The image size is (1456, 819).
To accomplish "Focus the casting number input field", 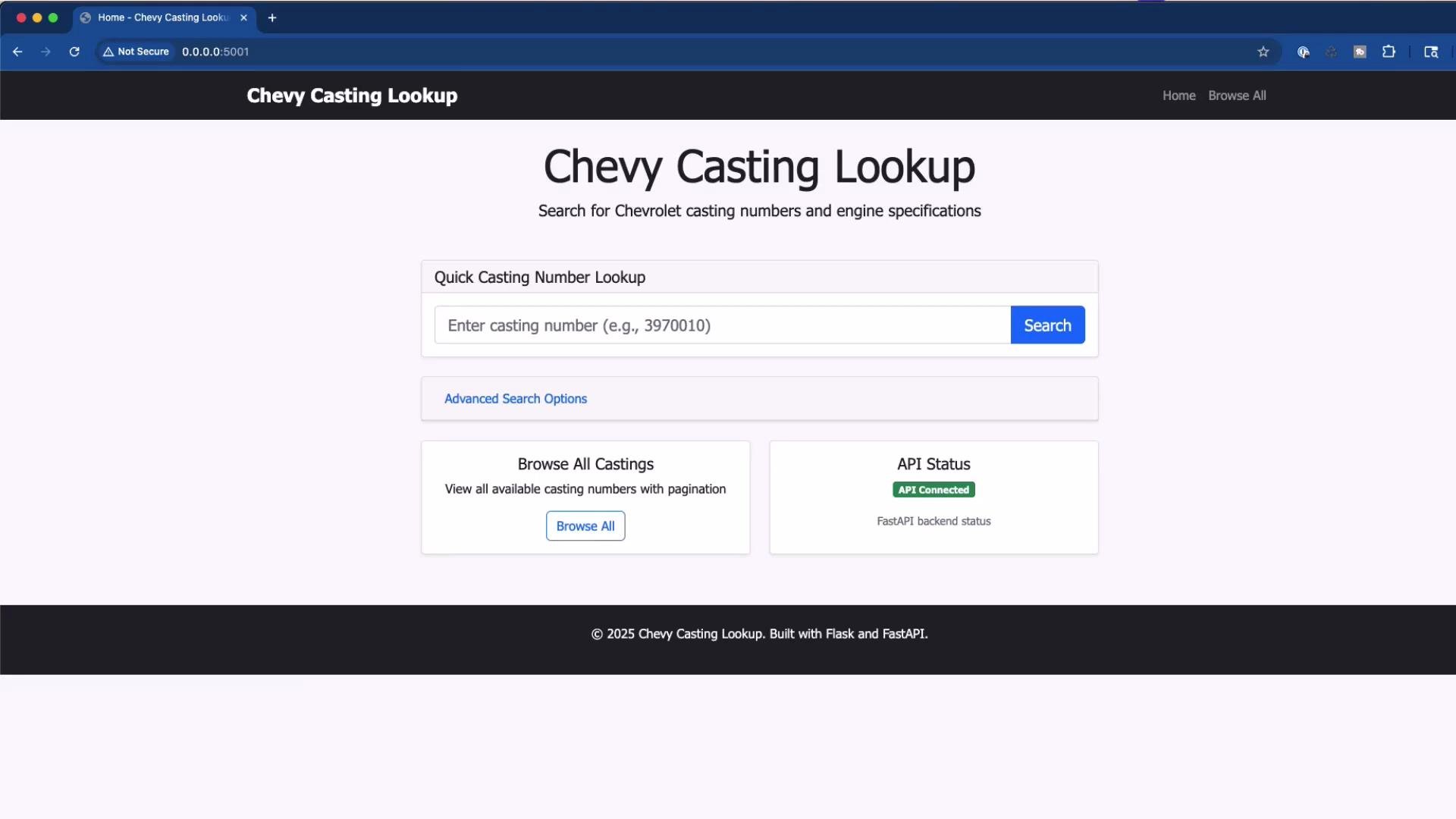I will [x=723, y=325].
